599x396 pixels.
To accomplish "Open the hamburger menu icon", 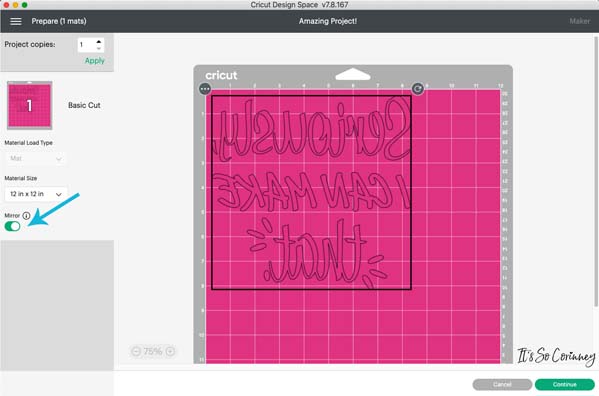I will point(16,21).
